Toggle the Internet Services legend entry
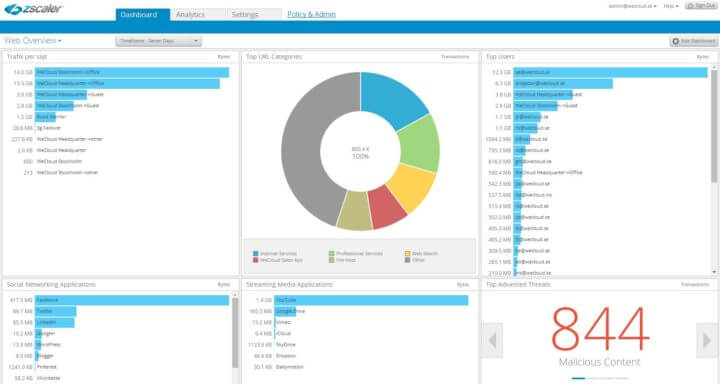 tap(275, 254)
